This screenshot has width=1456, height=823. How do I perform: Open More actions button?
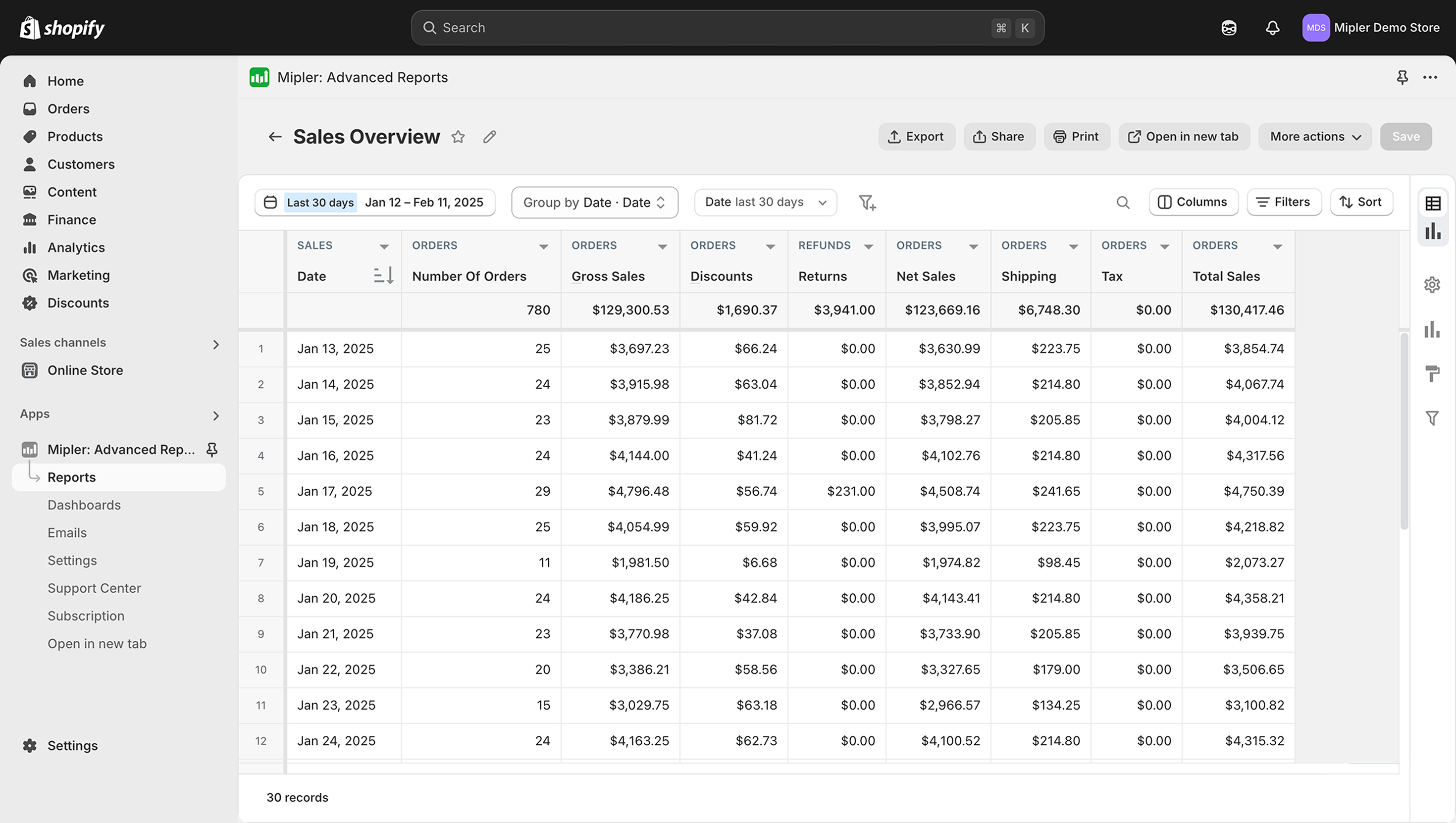pos(1314,136)
